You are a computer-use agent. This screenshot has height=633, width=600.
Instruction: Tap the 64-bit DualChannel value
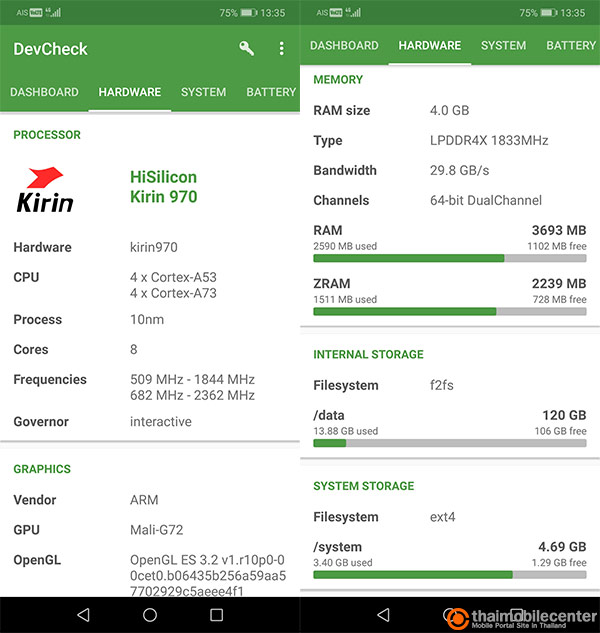click(x=486, y=201)
